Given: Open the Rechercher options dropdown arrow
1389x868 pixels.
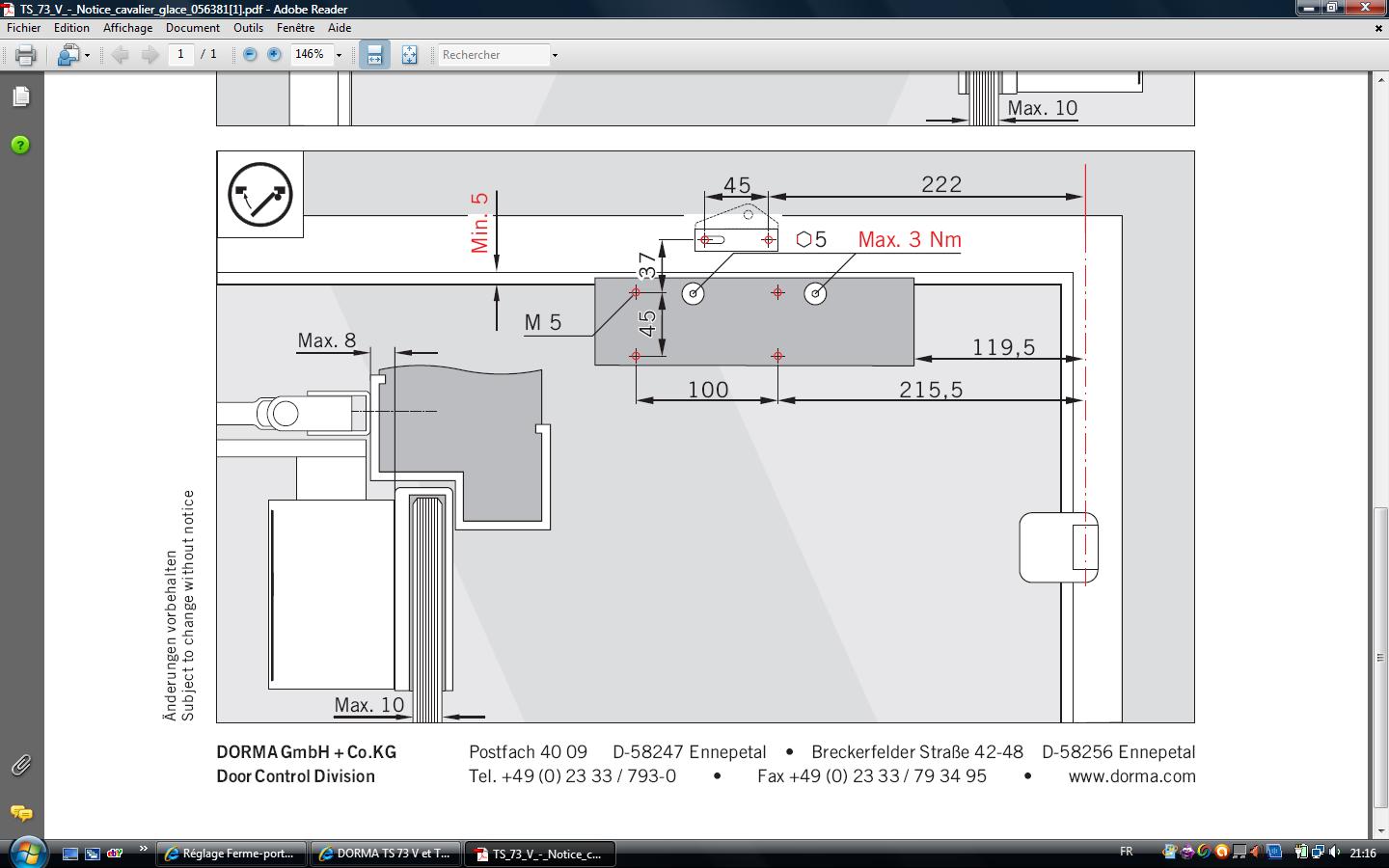Looking at the screenshot, I should 555,55.
